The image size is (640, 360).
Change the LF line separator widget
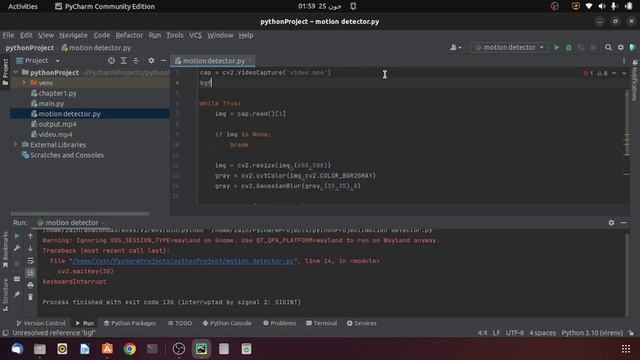(496, 333)
